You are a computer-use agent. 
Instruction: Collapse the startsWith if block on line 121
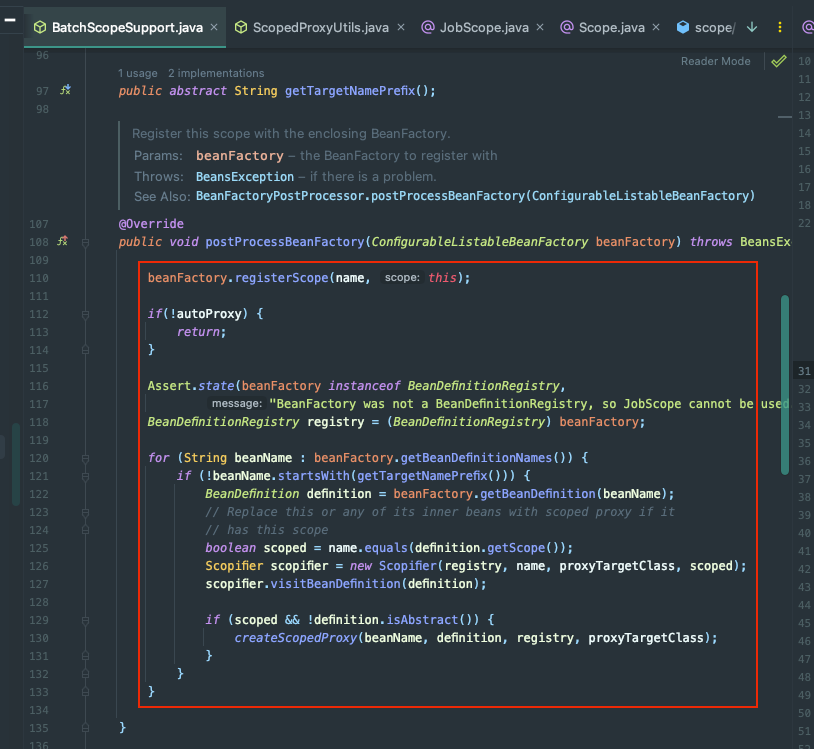86,476
